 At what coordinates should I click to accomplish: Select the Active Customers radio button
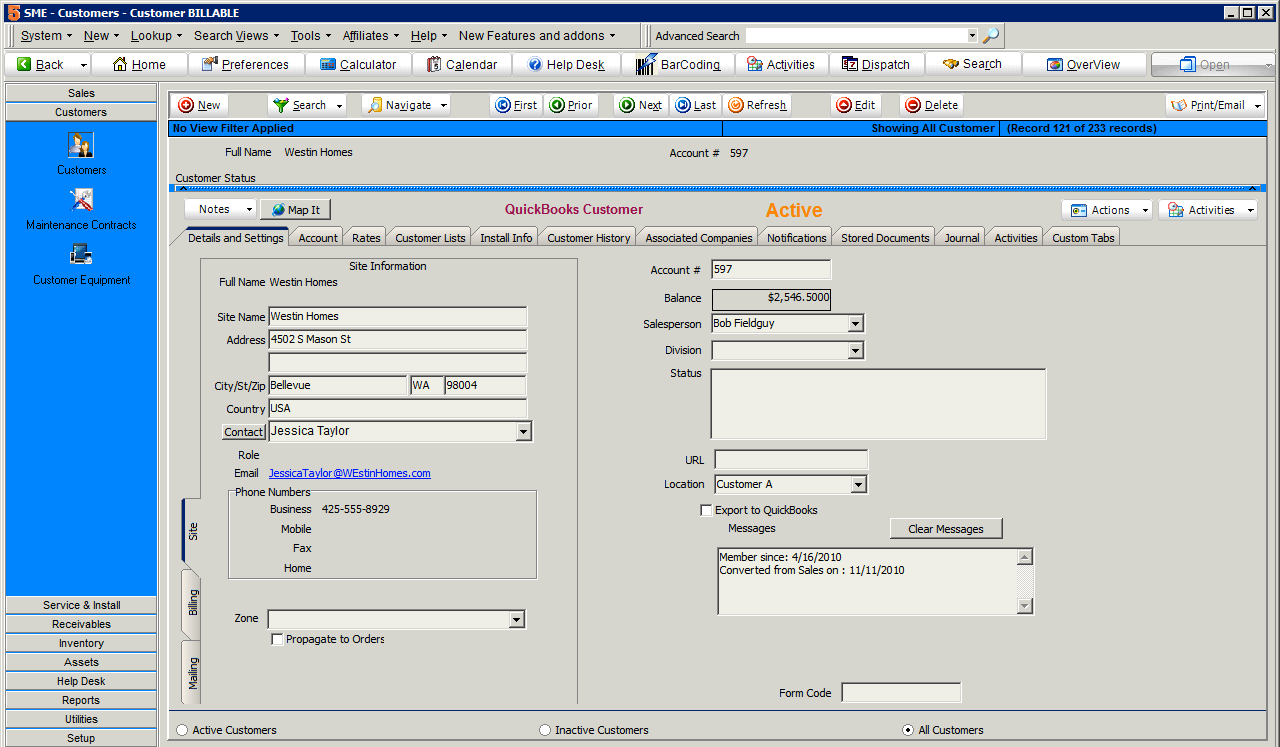pos(182,730)
